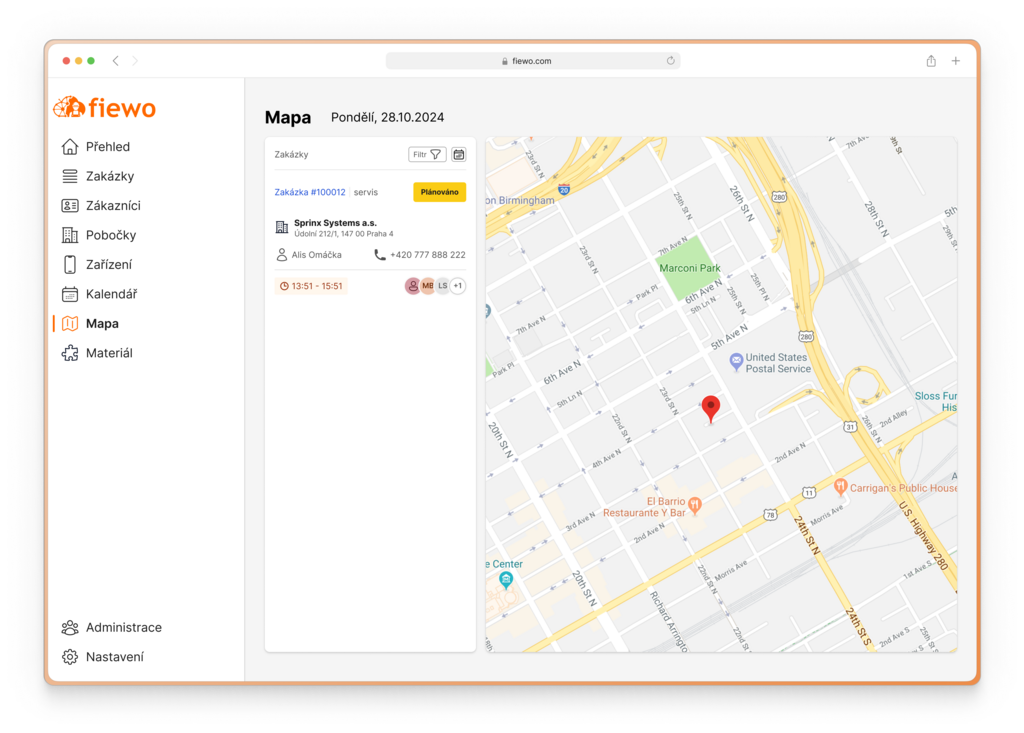Click the phone device icon beside Zařízení

click(x=70, y=264)
